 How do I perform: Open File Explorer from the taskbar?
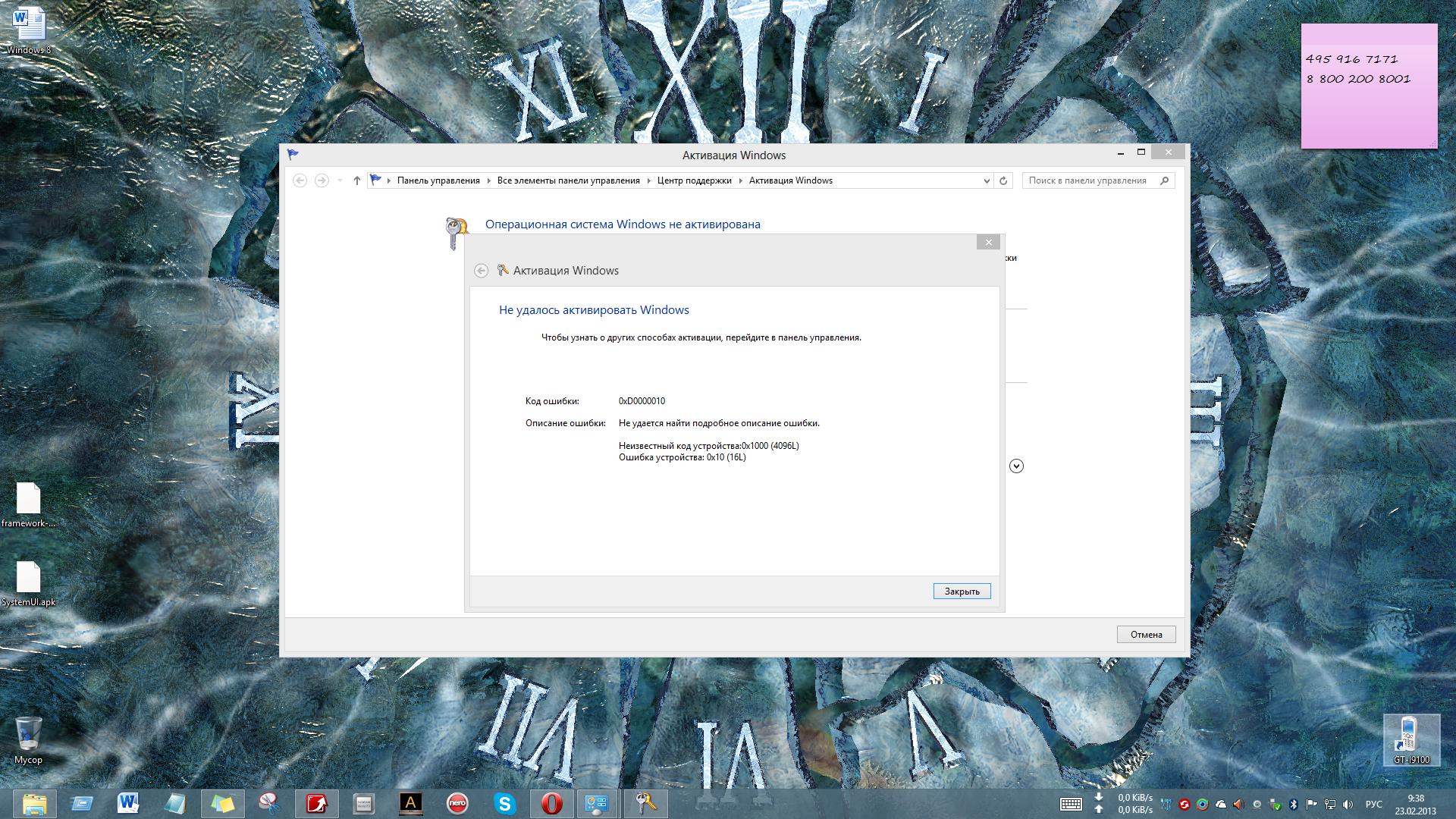point(34,803)
